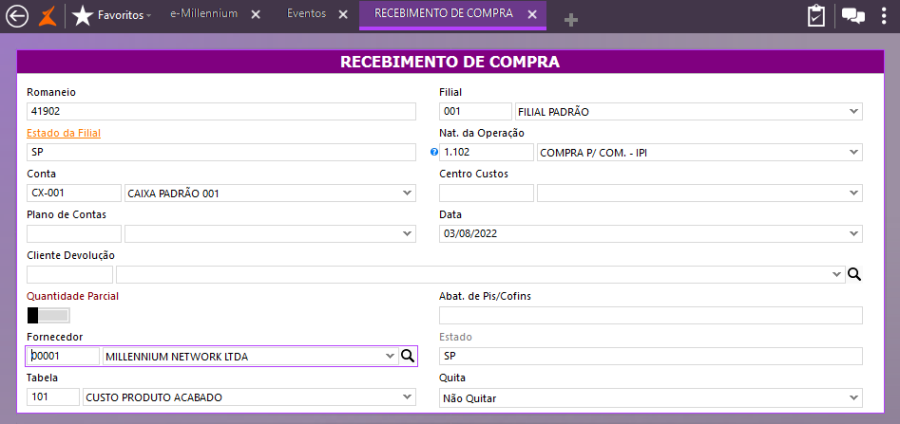Click the Cliente Devolução search magnifier

click(854, 274)
